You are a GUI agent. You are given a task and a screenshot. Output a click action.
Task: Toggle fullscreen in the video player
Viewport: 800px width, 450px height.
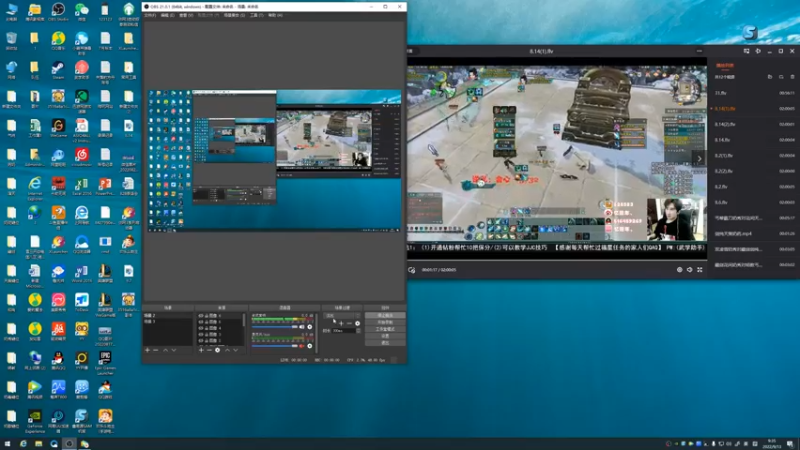point(700,270)
